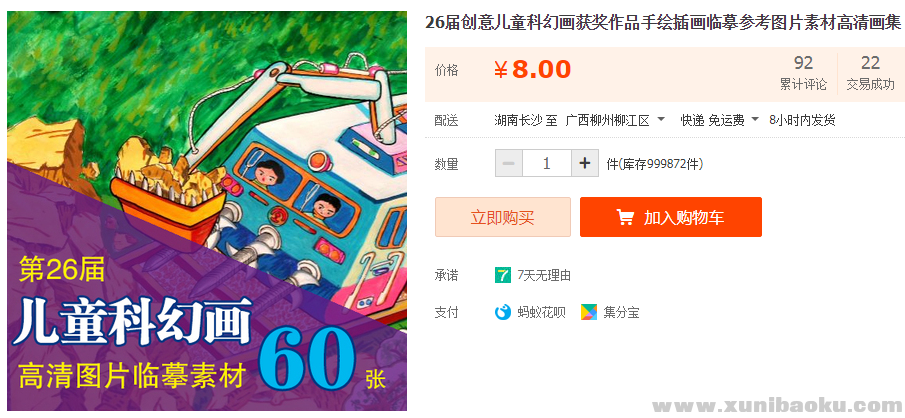Screen dimensions: 905x418
Task: Click the green 7-day return icon
Action: [x=503, y=275]
